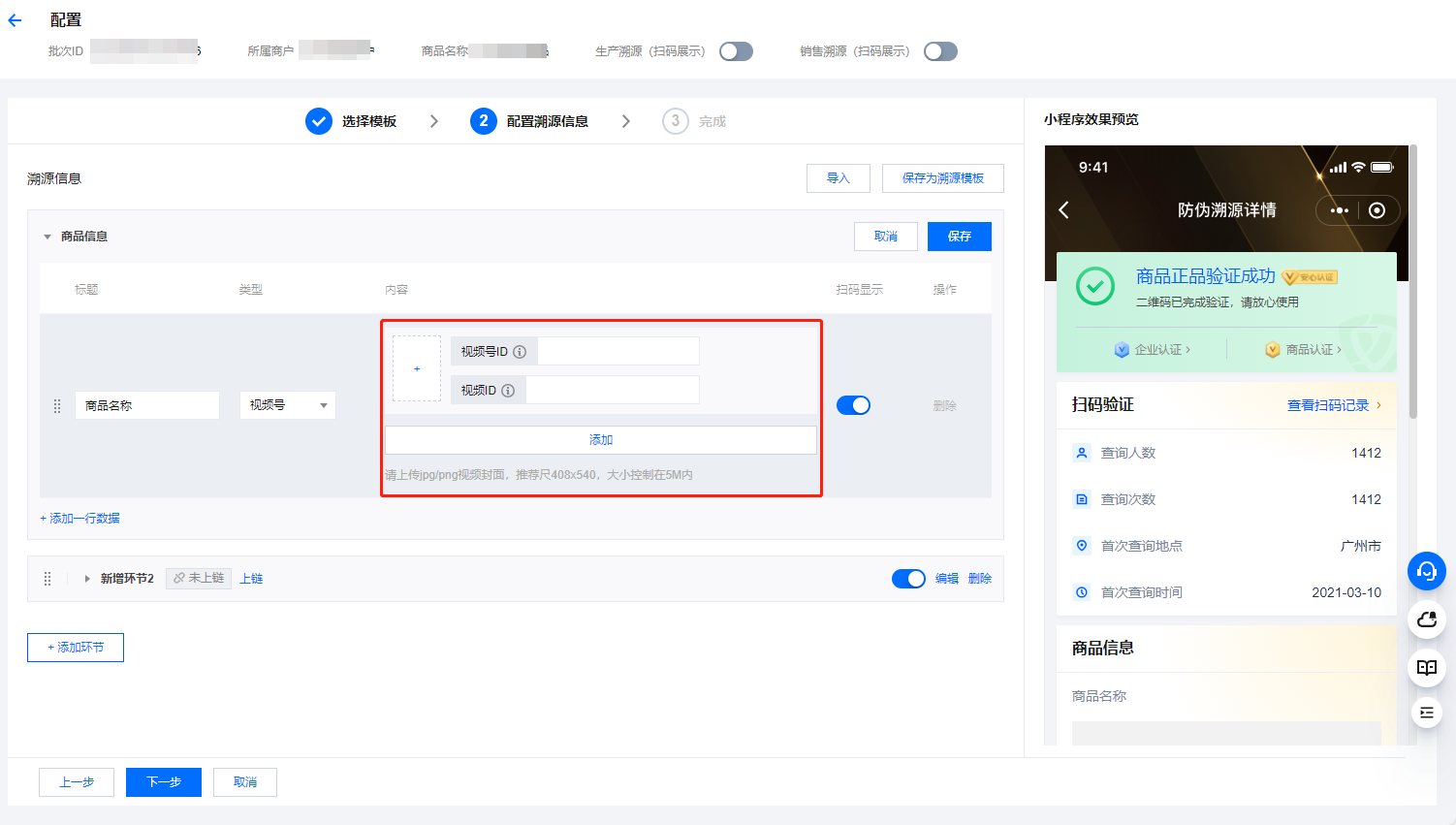Open the 视频号 type dropdown
The height and width of the screenshot is (825, 1456).
[288, 405]
